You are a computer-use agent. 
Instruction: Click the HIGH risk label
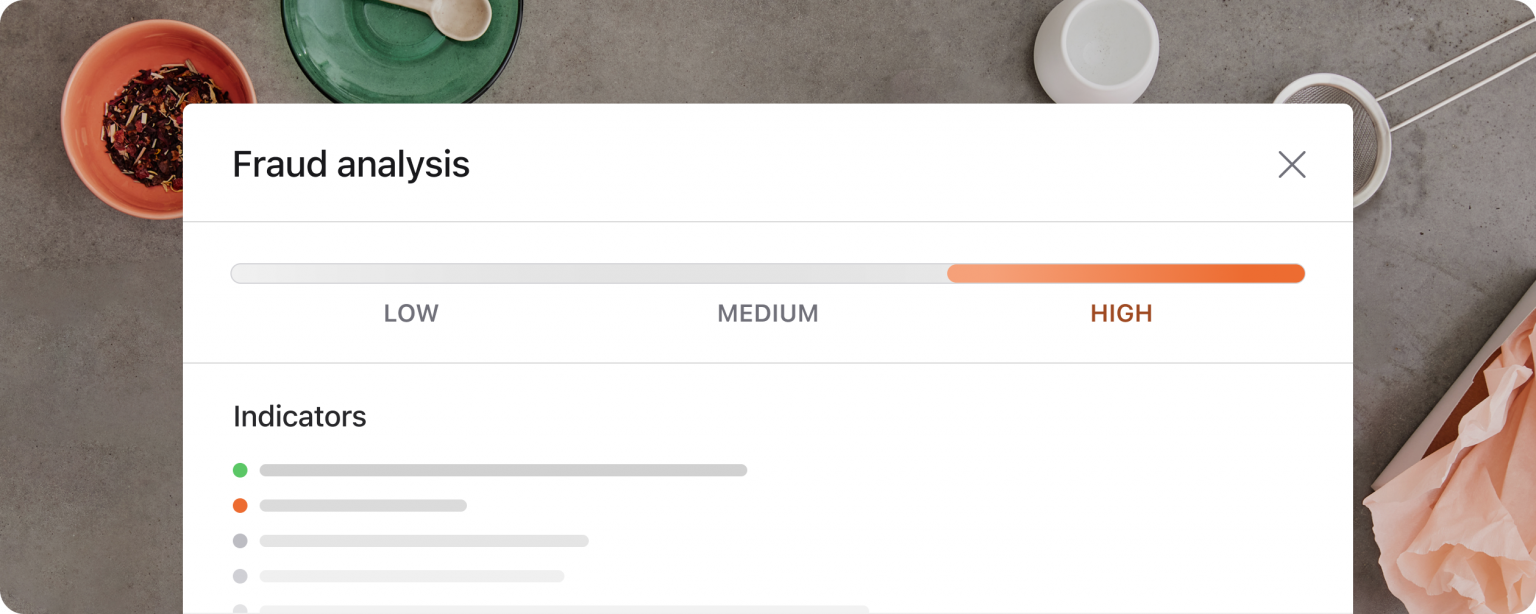[x=1123, y=313]
